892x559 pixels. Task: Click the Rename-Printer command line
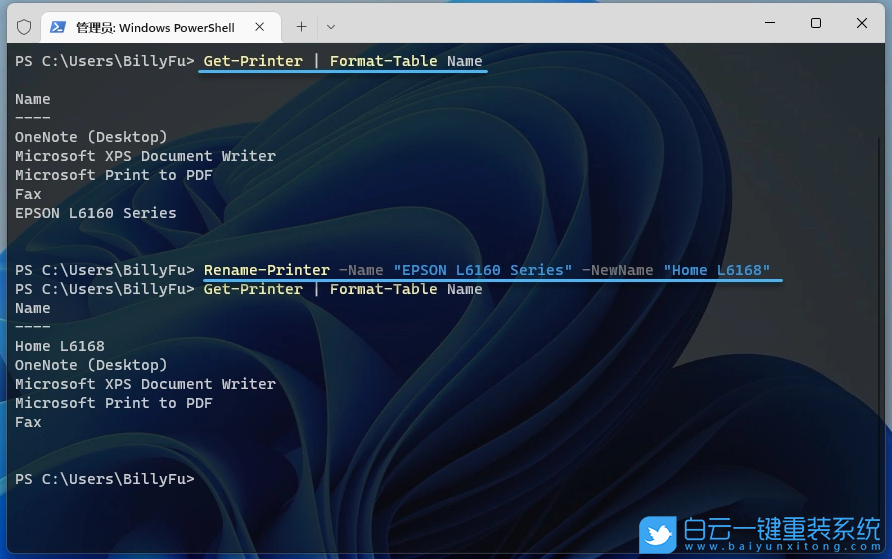pyautogui.click(x=487, y=270)
